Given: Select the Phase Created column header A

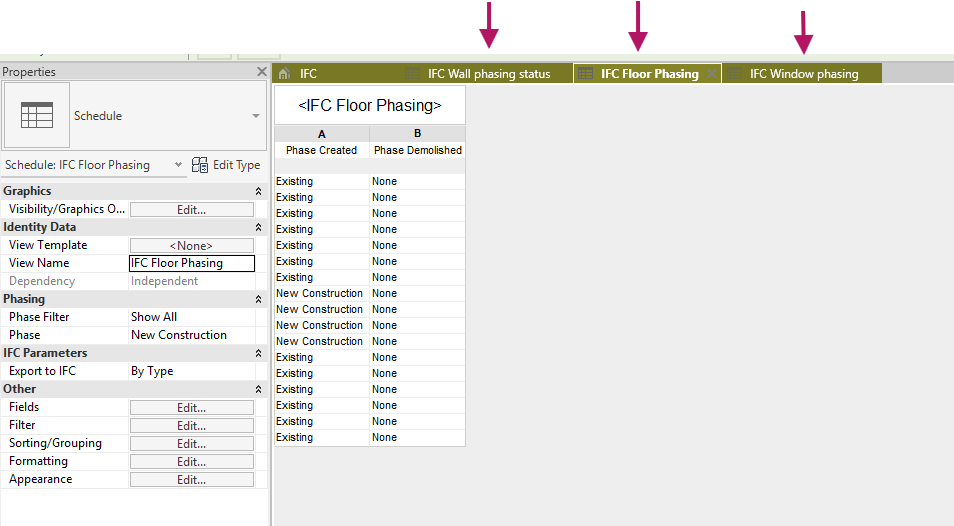Looking at the screenshot, I should coord(321,134).
